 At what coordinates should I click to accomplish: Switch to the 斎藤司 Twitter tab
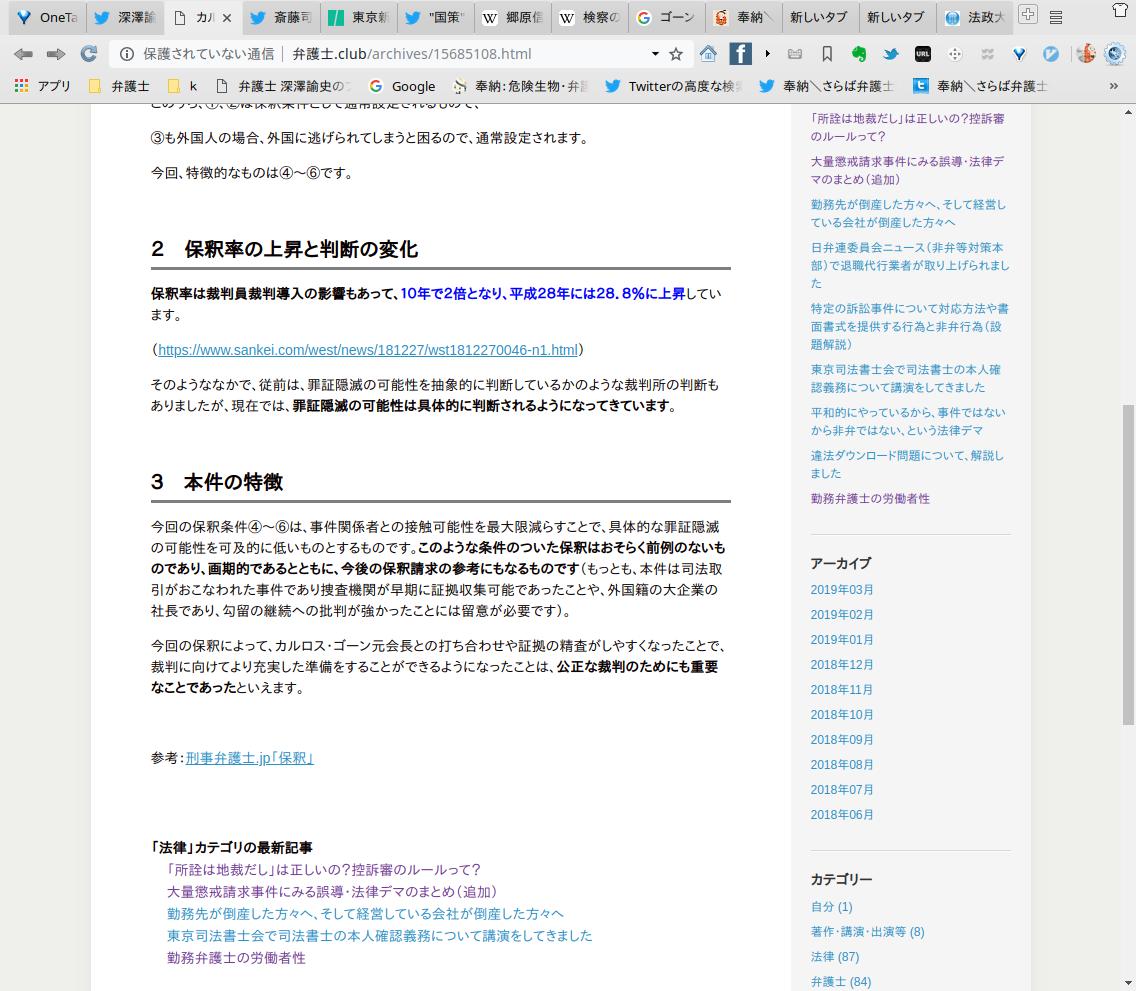tap(281, 17)
